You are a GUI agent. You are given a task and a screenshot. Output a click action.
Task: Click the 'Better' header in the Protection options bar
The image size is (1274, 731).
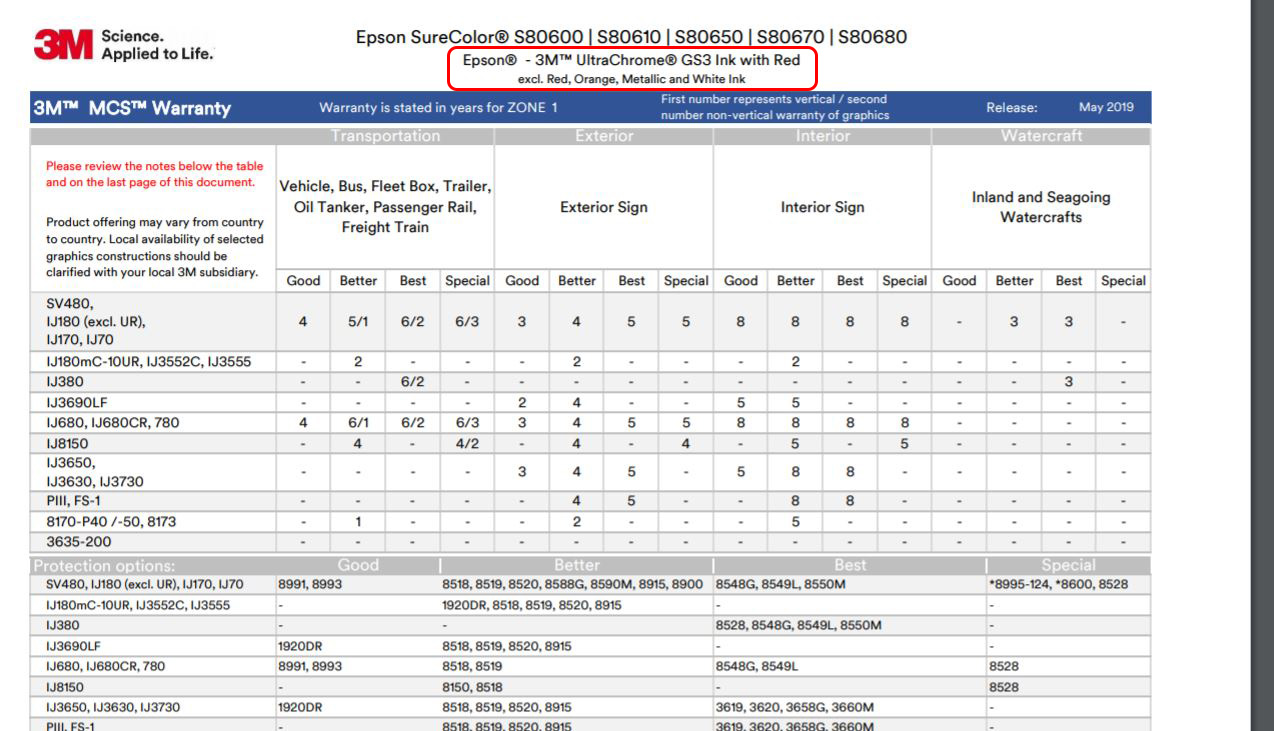point(576,565)
